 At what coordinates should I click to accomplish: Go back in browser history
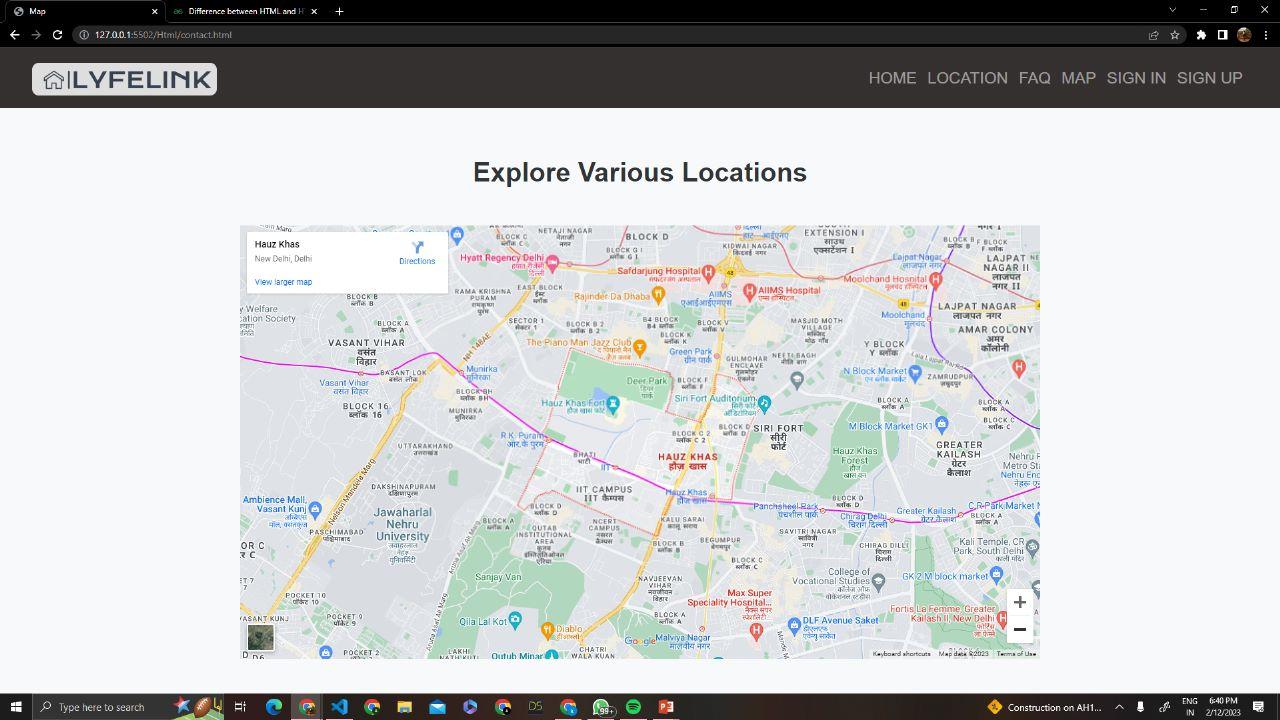click(14, 34)
